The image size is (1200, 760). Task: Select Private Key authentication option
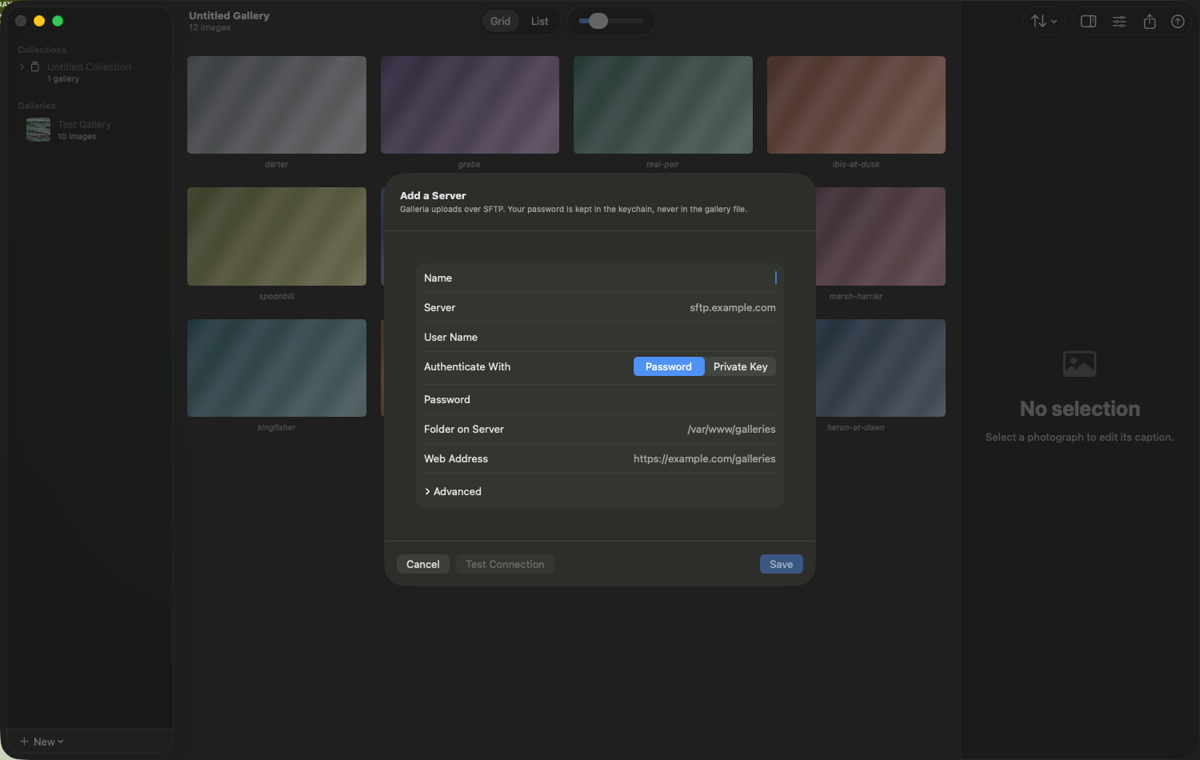pyautogui.click(x=740, y=367)
